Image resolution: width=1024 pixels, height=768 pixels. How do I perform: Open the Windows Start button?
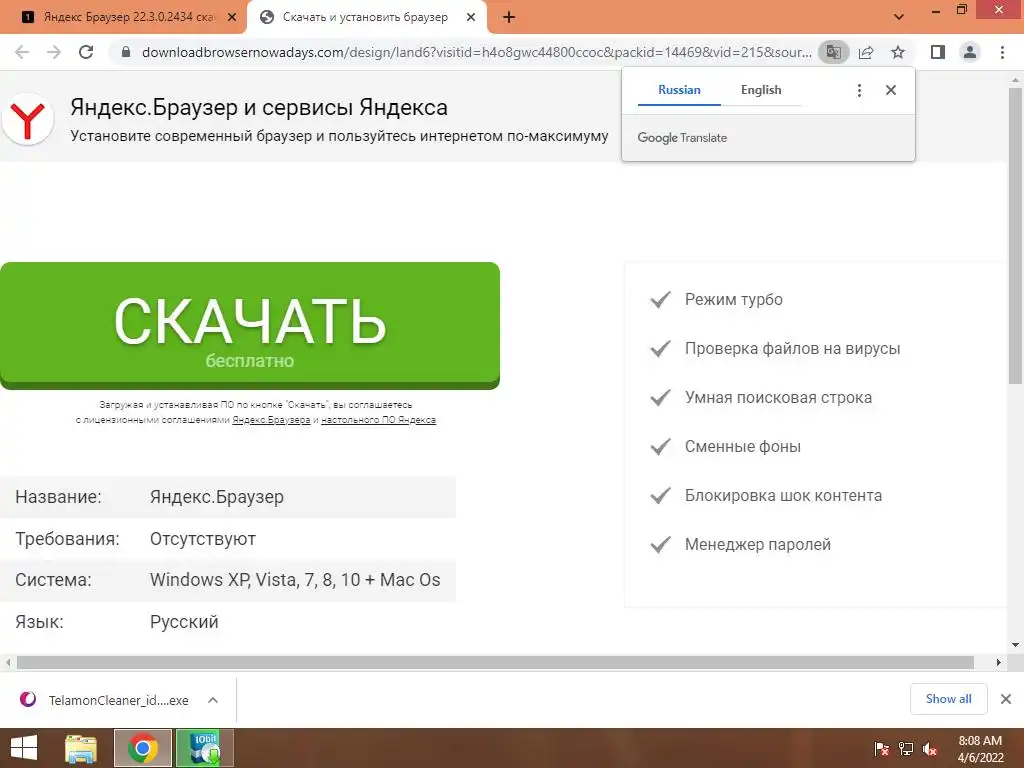[24, 748]
